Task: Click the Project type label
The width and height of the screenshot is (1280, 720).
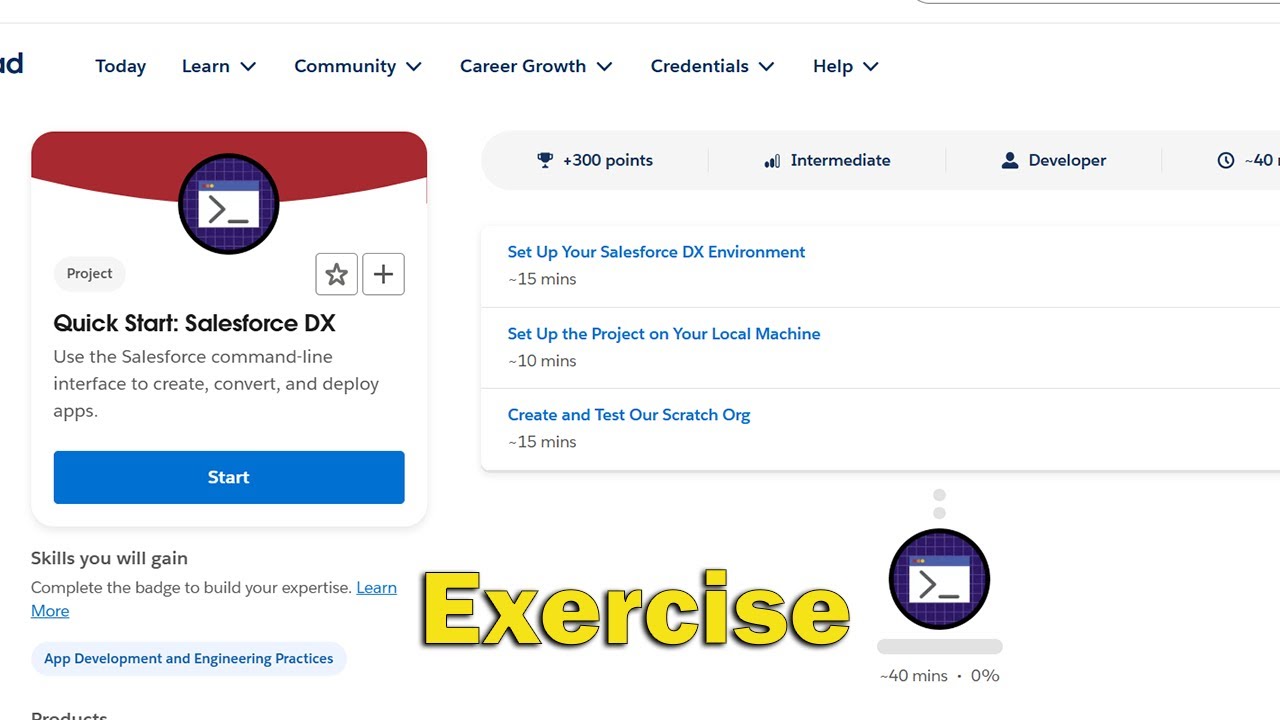Action: pos(89,274)
